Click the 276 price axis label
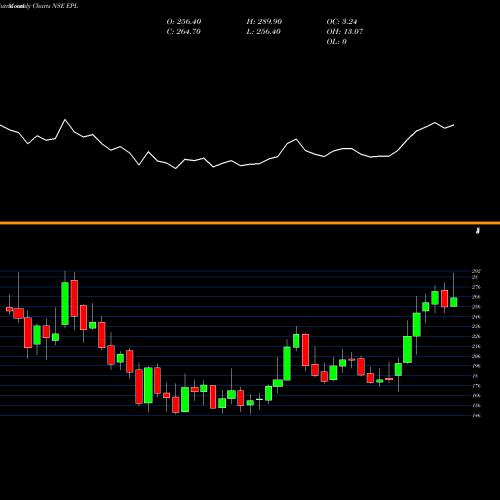 click(476, 287)
